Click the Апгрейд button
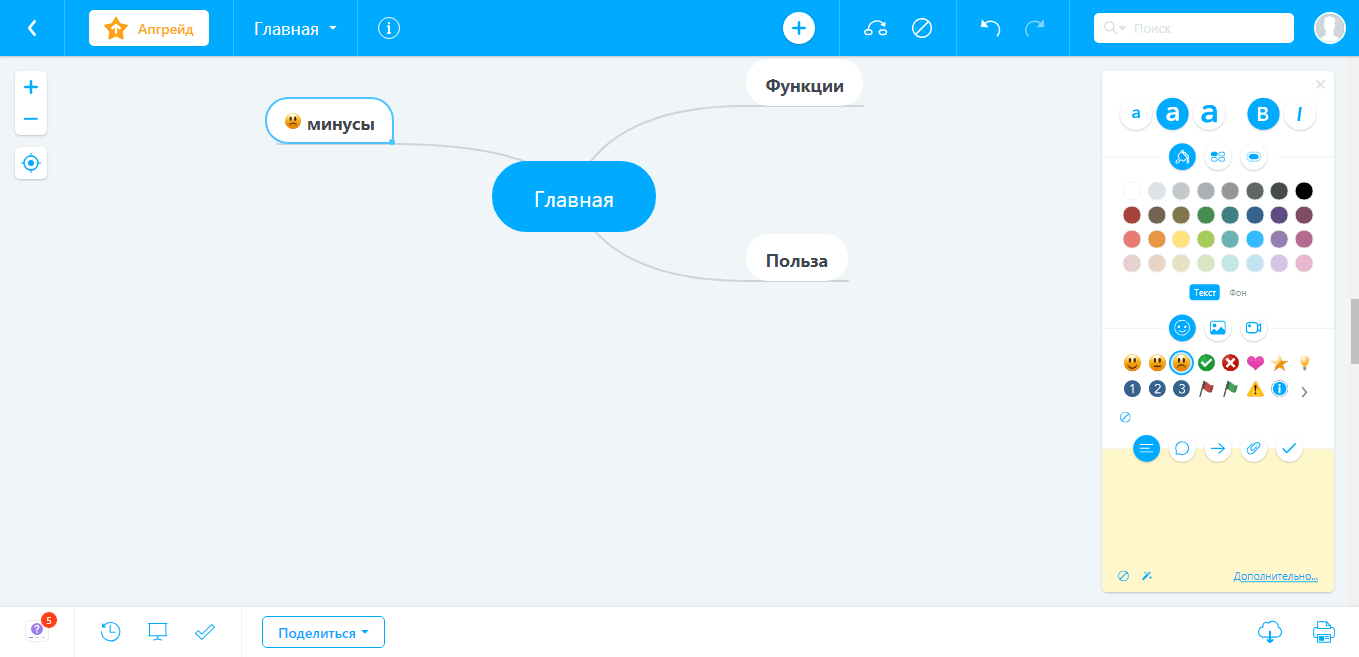The image size is (1359, 657). pyautogui.click(x=149, y=28)
